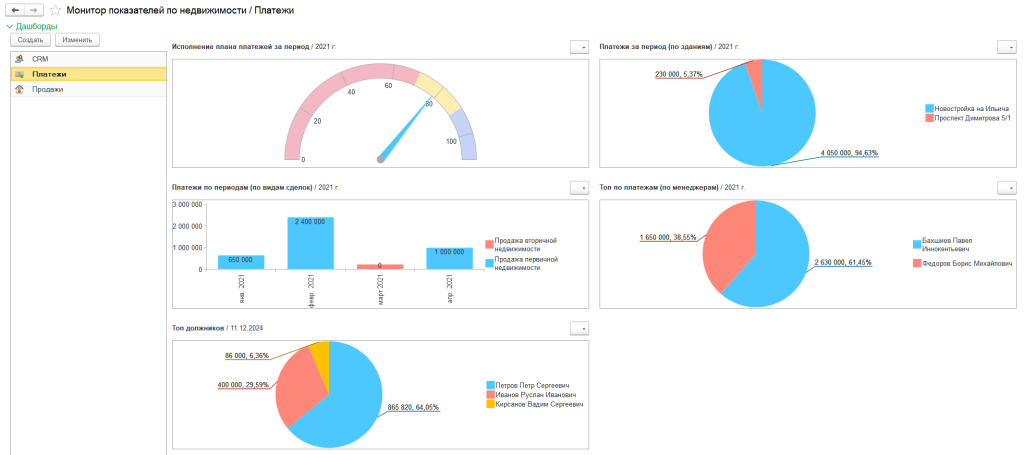
Task: Click the back navigation arrow
Action: [16, 9]
